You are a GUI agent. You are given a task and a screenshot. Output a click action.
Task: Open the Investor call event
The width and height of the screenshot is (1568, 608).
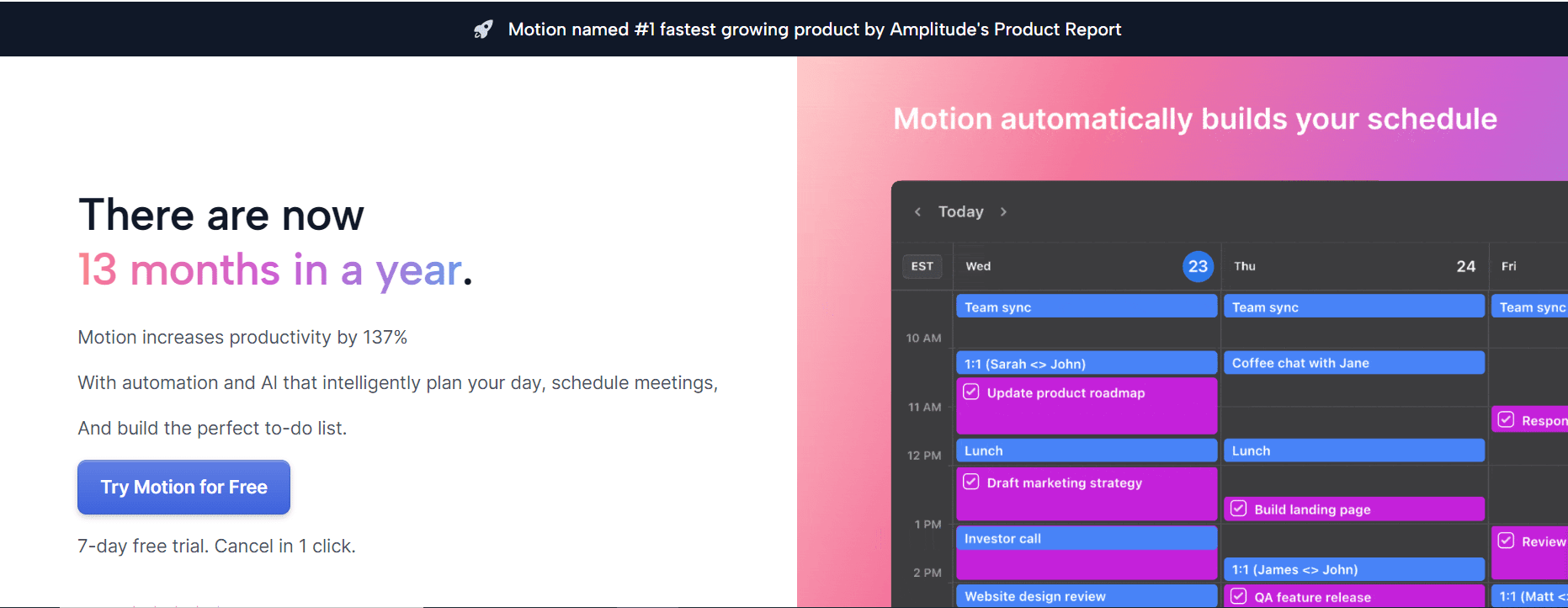point(1087,538)
